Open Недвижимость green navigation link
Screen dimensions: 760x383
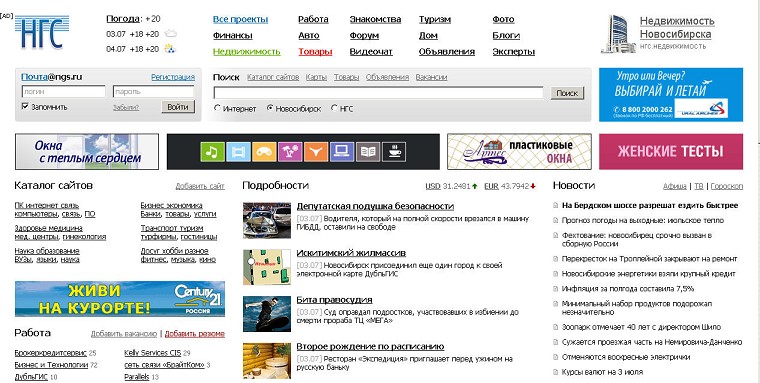point(247,51)
